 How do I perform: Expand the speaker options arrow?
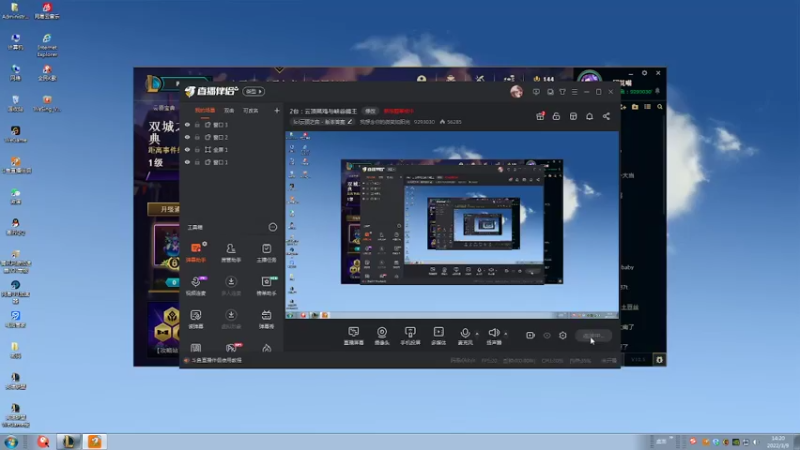click(x=506, y=334)
